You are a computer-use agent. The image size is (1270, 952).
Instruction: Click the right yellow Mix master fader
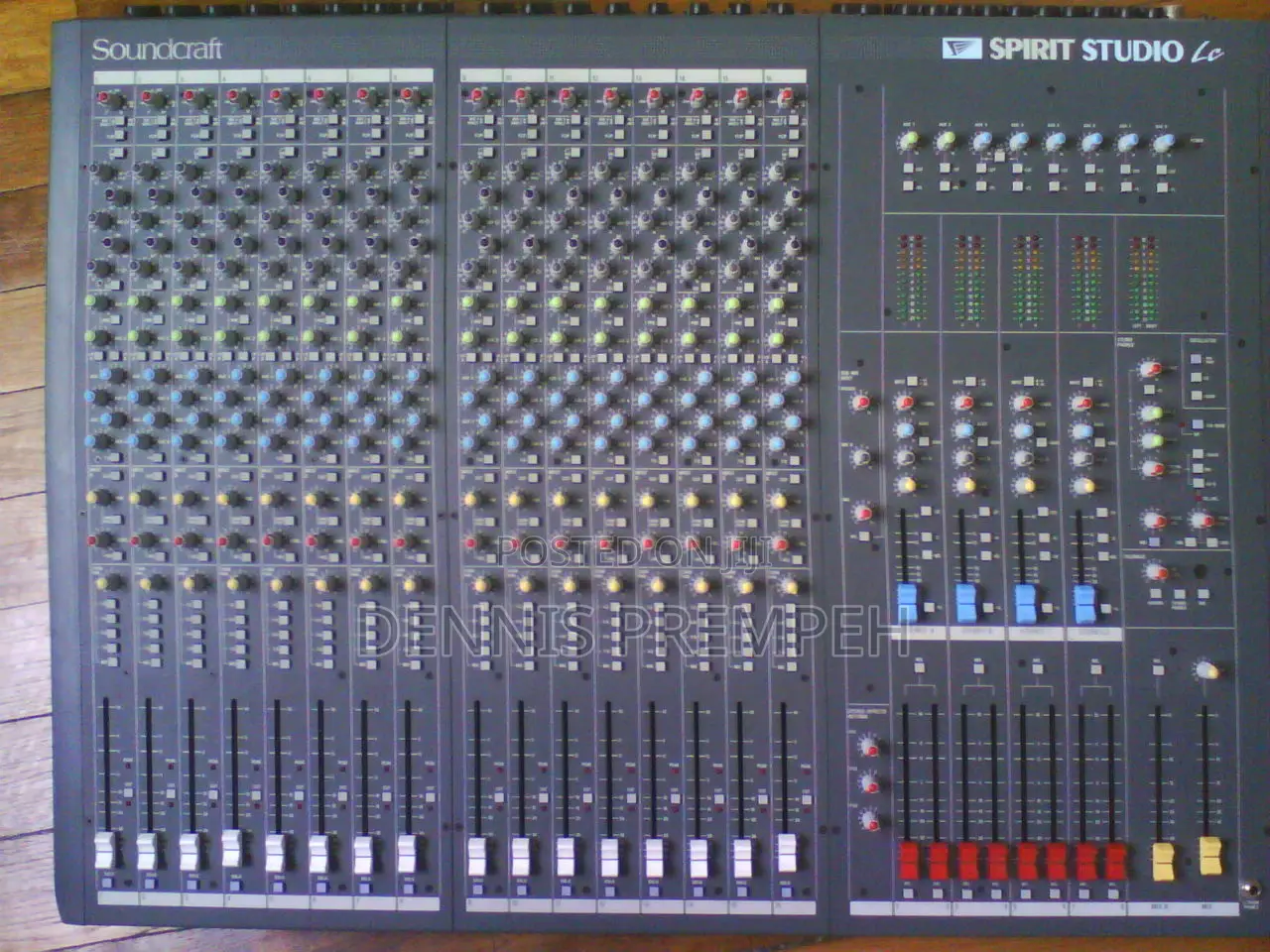[x=1209, y=855]
